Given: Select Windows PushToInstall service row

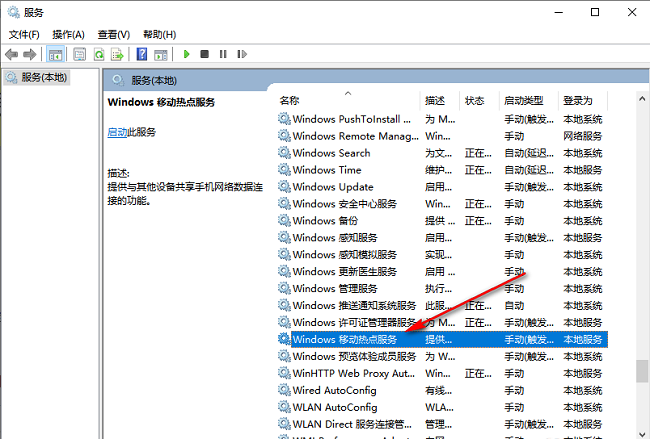Looking at the screenshot, I should (x=442, y=119).
